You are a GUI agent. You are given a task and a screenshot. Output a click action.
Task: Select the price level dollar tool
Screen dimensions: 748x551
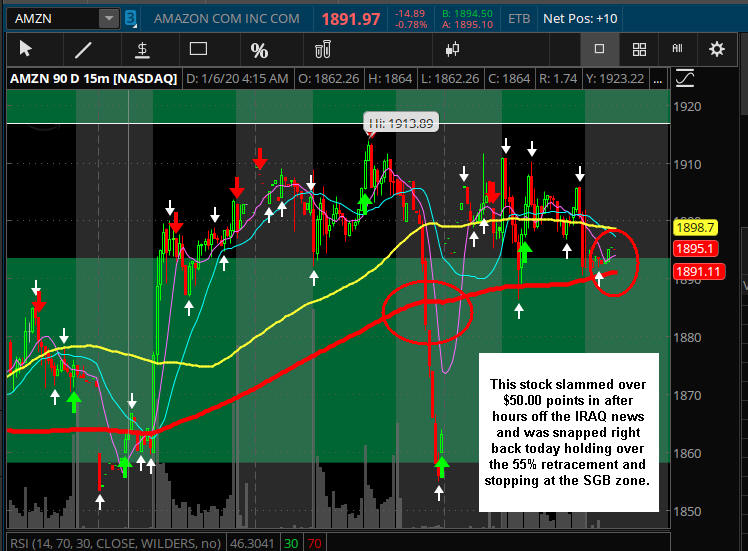tap(142, 50)
